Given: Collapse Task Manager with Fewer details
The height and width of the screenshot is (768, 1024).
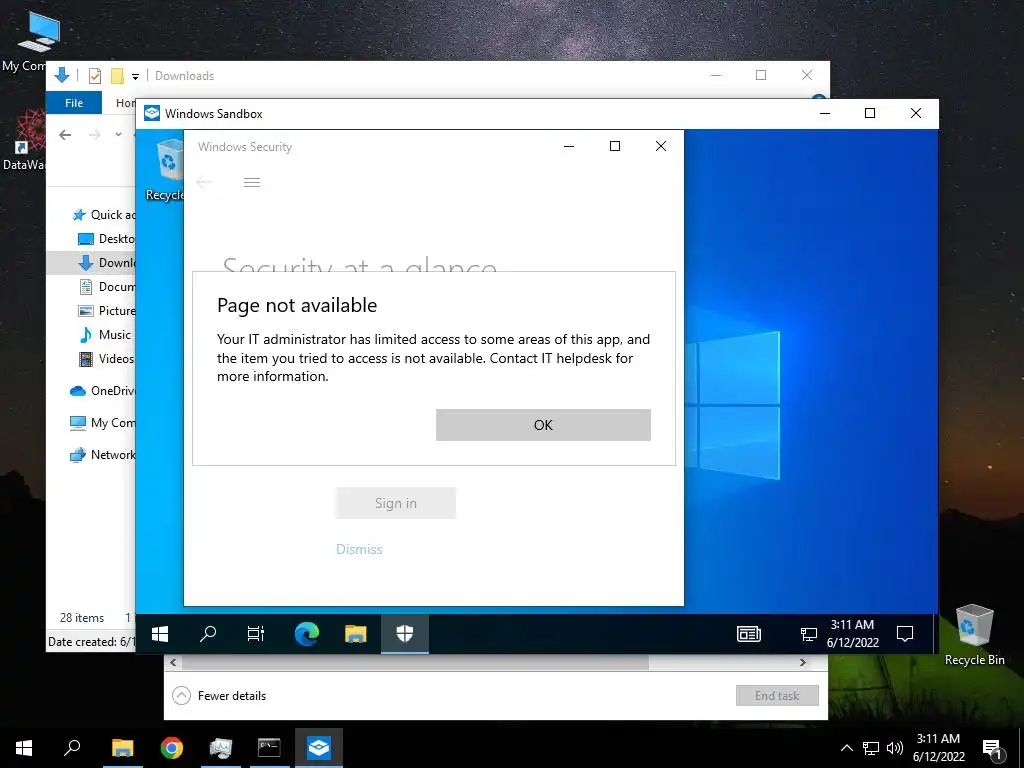Looking at the screenshot, I should click(219, 696).
